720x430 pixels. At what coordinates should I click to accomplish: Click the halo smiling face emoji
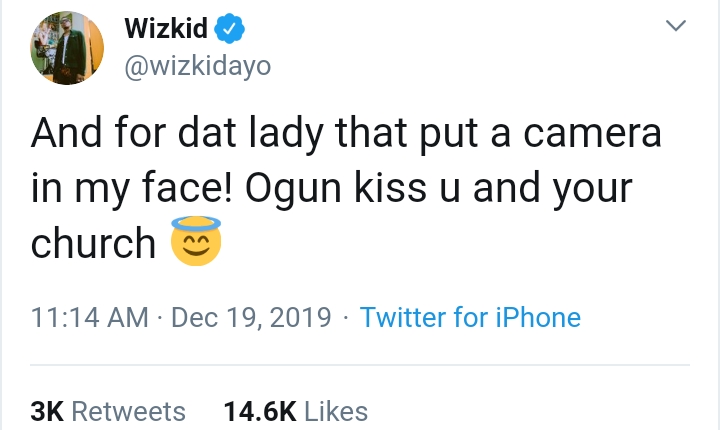tap(196, 244)
